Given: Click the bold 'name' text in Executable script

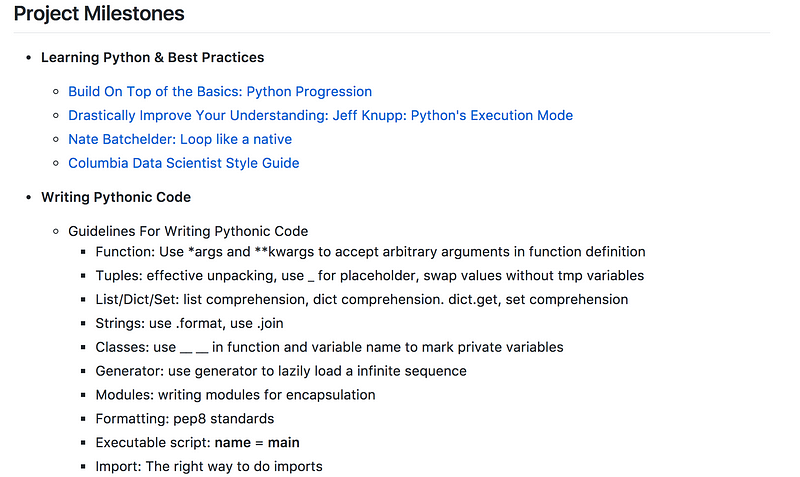Looking at the screenshot, I should 232,443.
